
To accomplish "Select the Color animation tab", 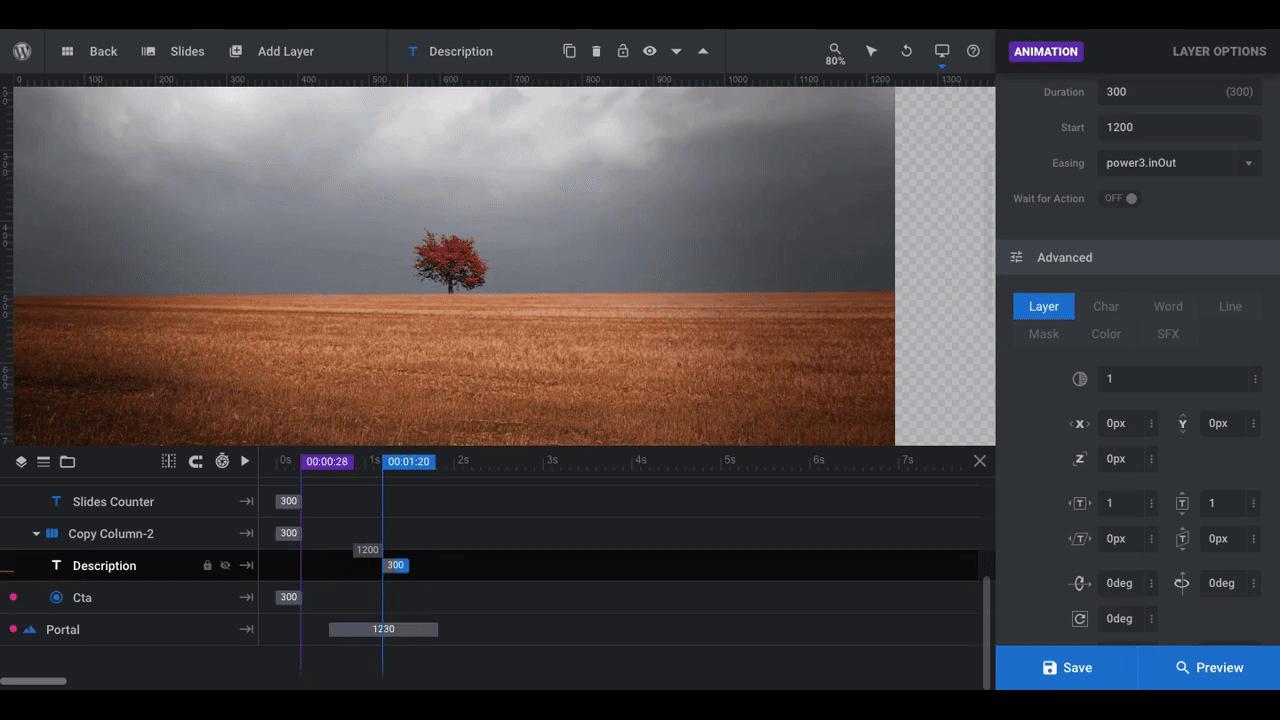I will point(1106,334).
